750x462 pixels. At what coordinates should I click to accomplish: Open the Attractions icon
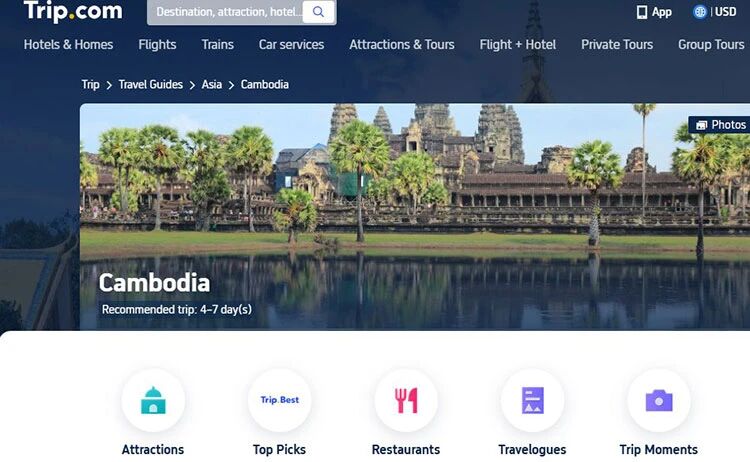[x=153, y=400]
